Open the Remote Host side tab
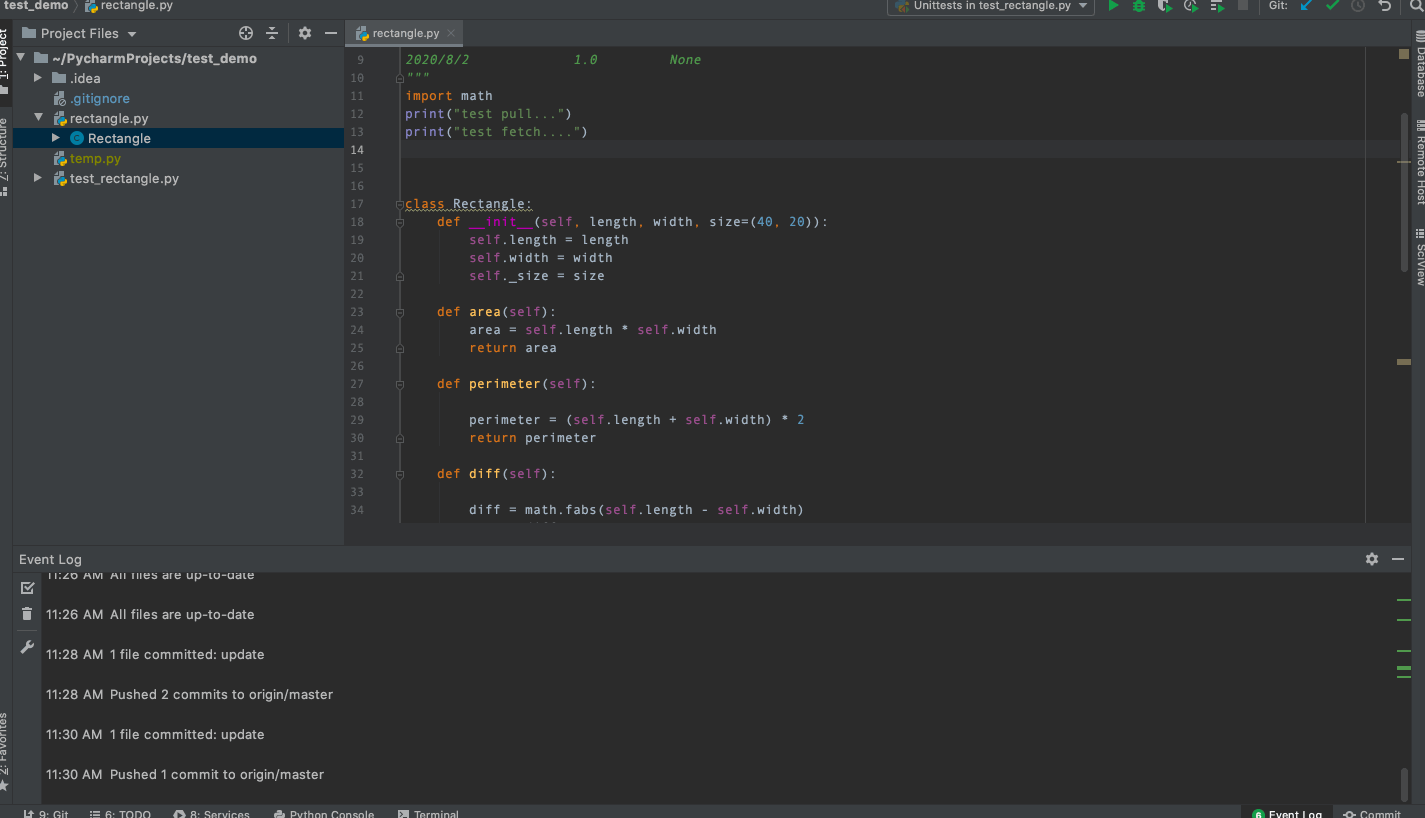Screen dimensions: 1425x818 click(1419, 162)
